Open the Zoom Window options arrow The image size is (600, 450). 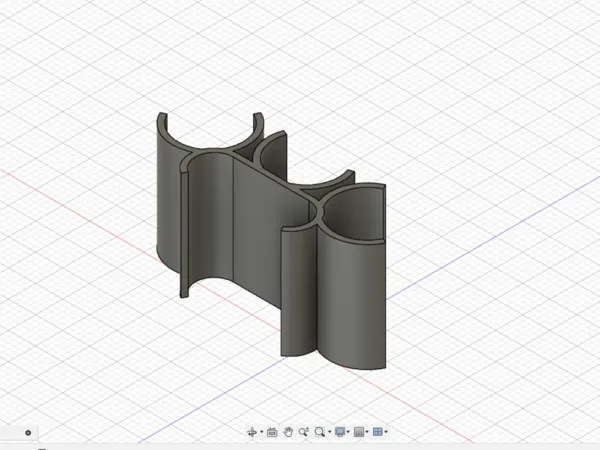click(x=329, y=432)
